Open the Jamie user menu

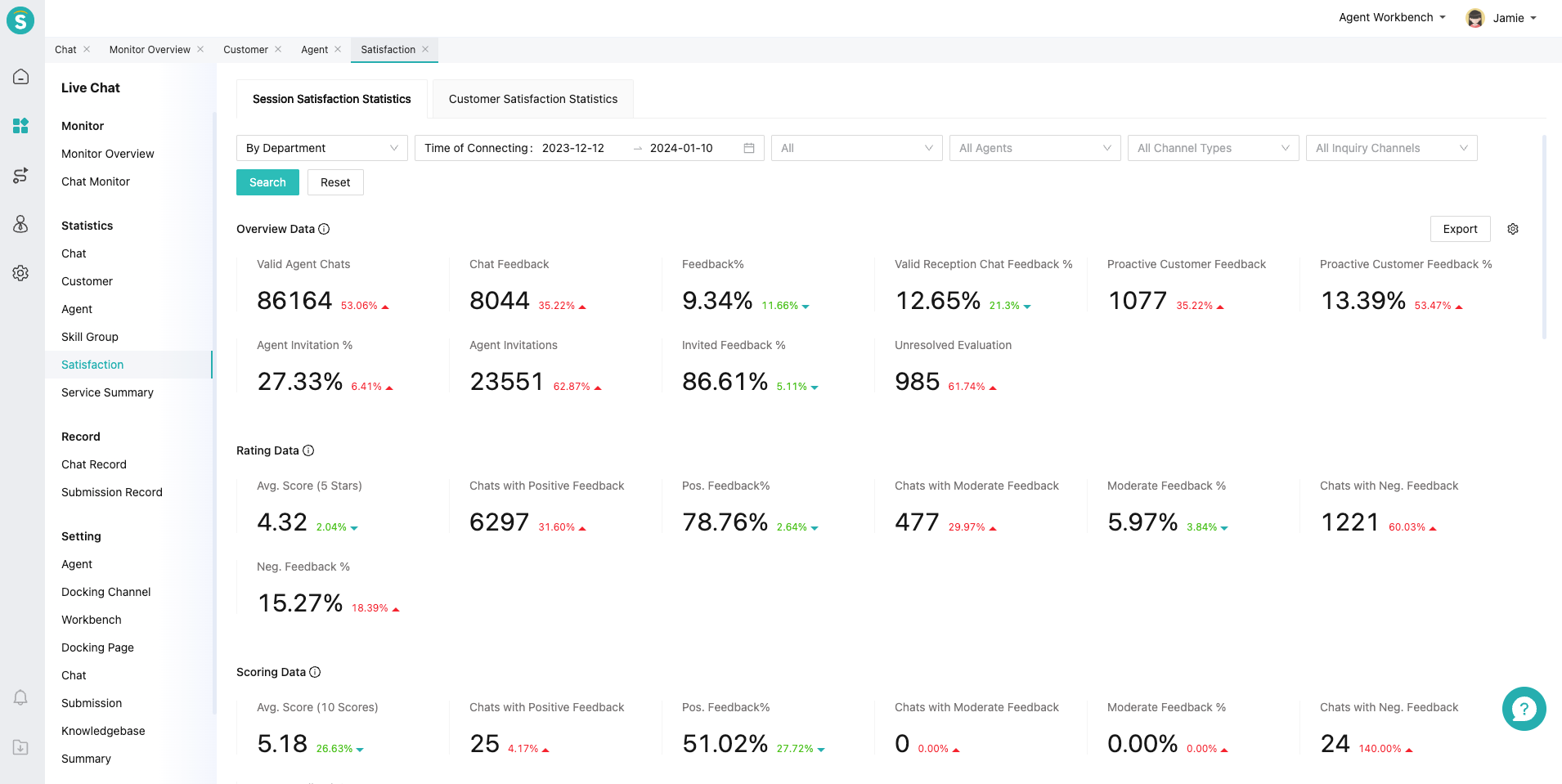tap(1515, 18)
